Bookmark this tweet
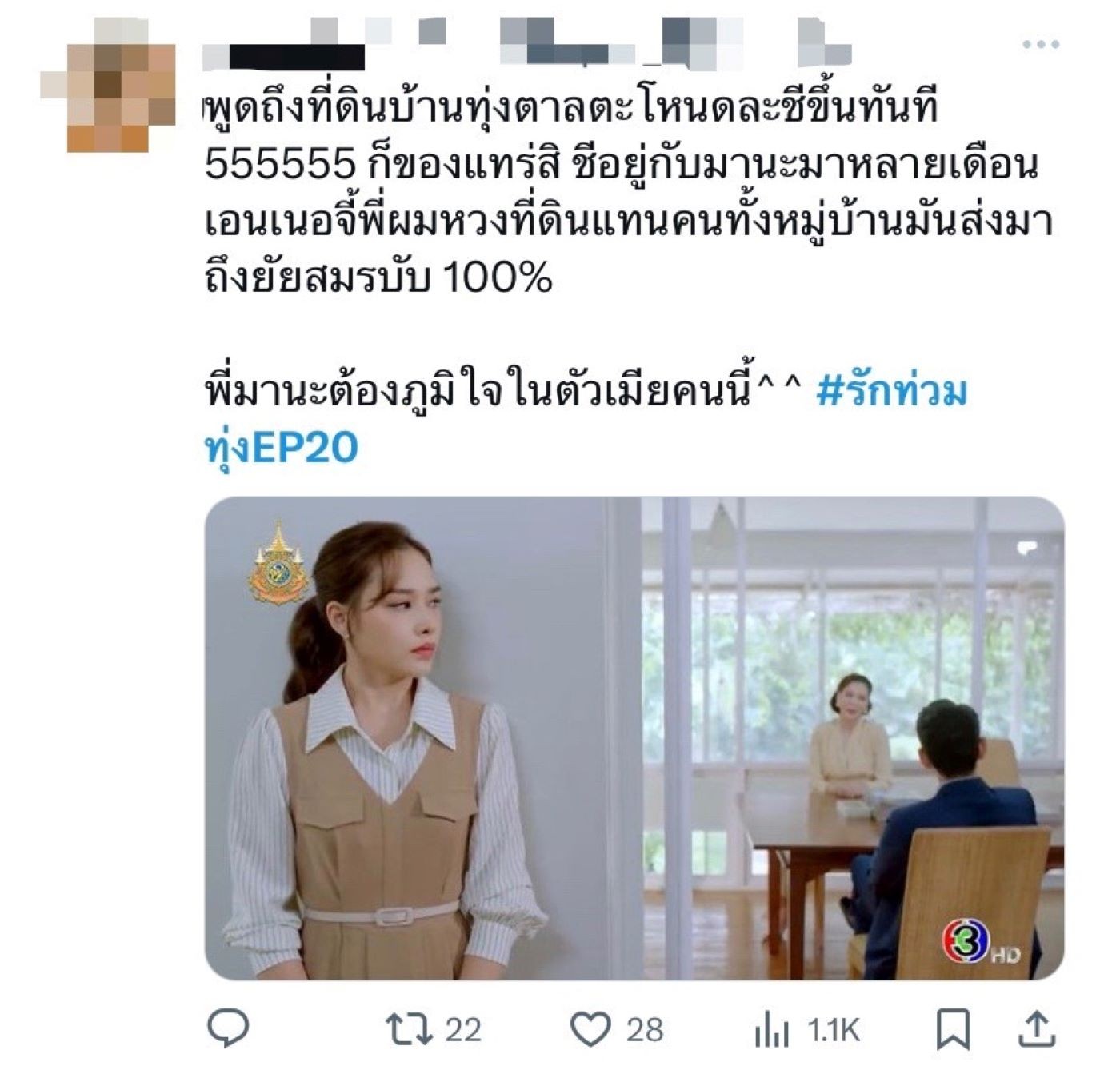This screenshot has width=1120, height=1086. (x=953, y=1029)
